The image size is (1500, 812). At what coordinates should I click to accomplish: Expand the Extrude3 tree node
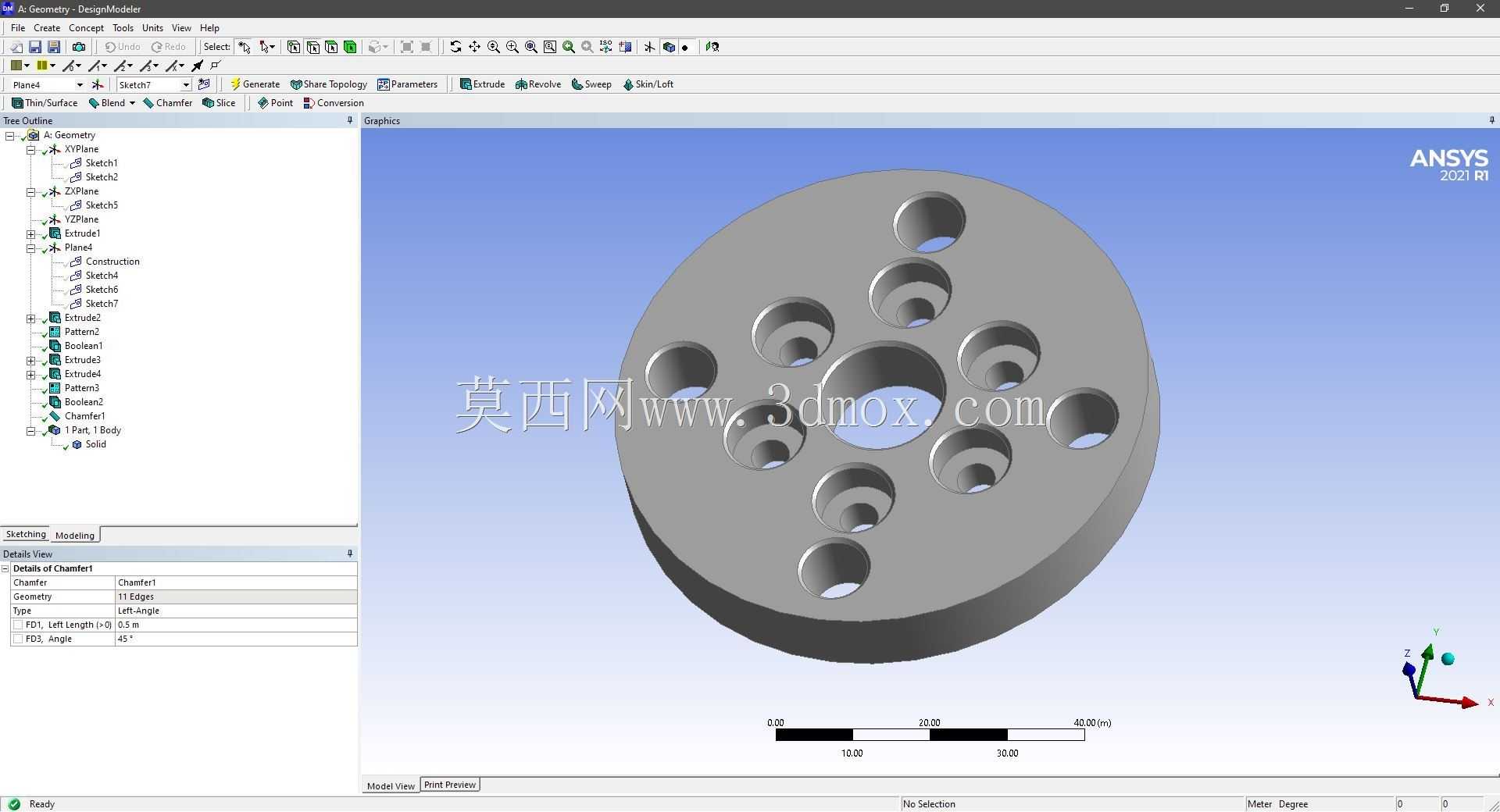(x=30, y=360)
